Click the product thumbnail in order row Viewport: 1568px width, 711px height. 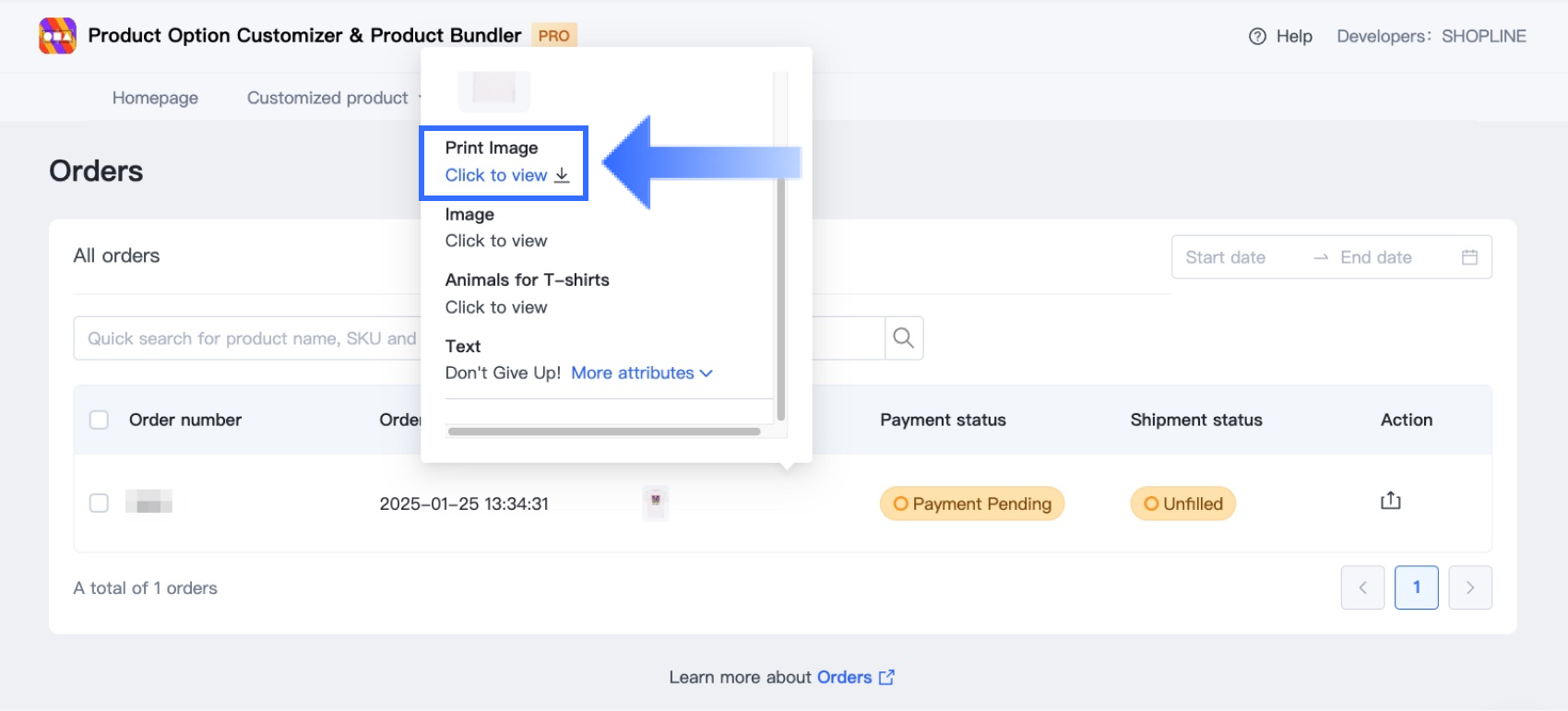pos(656,503)
